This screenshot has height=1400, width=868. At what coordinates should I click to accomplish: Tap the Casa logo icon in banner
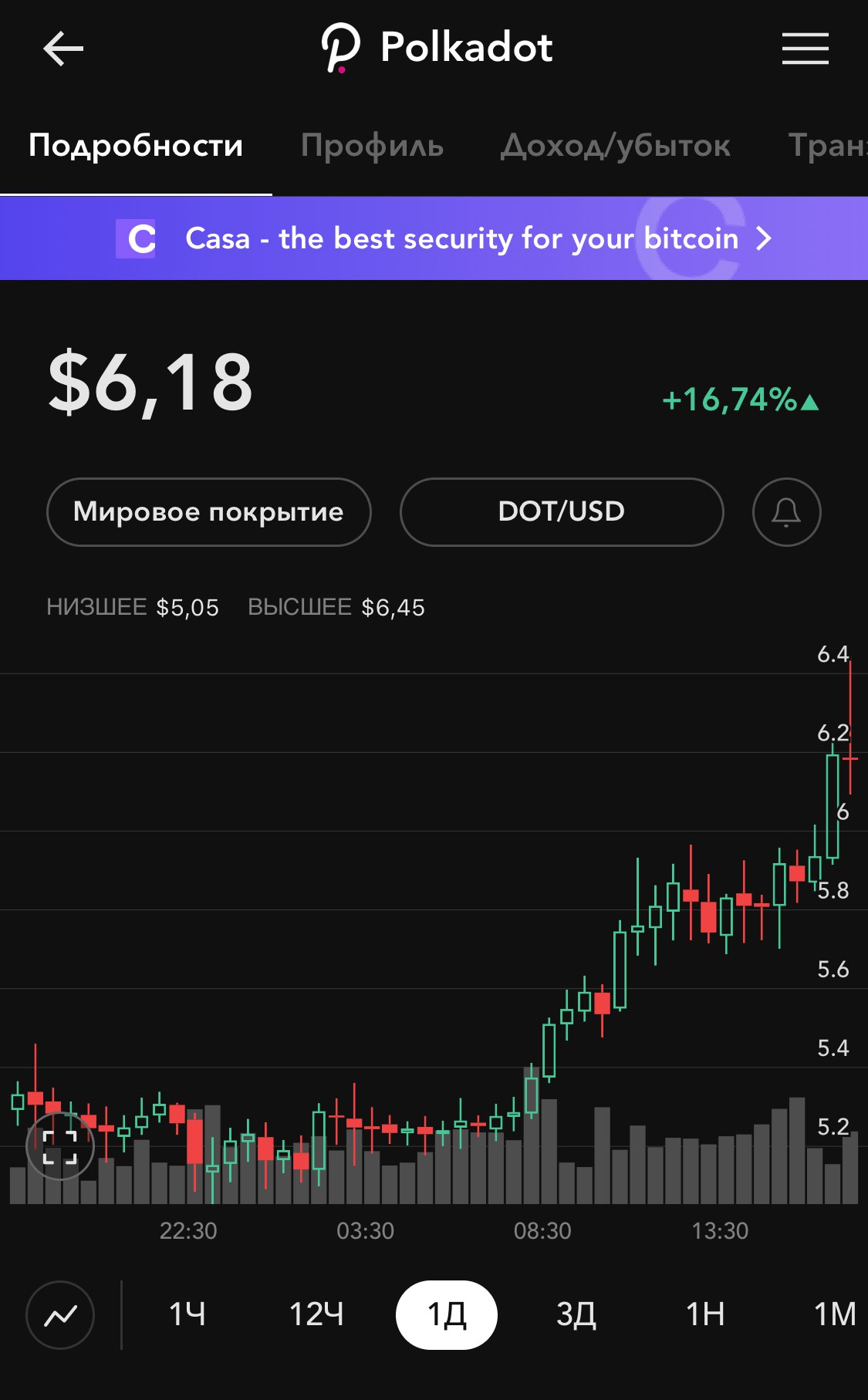(x=136, y=238)
